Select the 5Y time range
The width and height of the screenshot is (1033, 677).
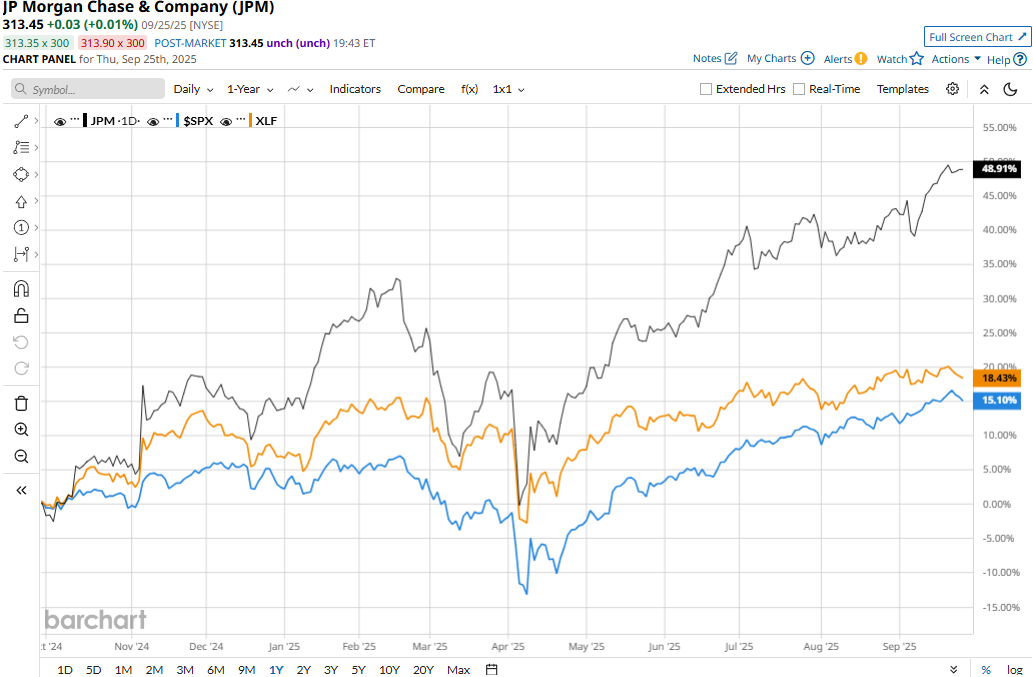click(x=358, y=670)
